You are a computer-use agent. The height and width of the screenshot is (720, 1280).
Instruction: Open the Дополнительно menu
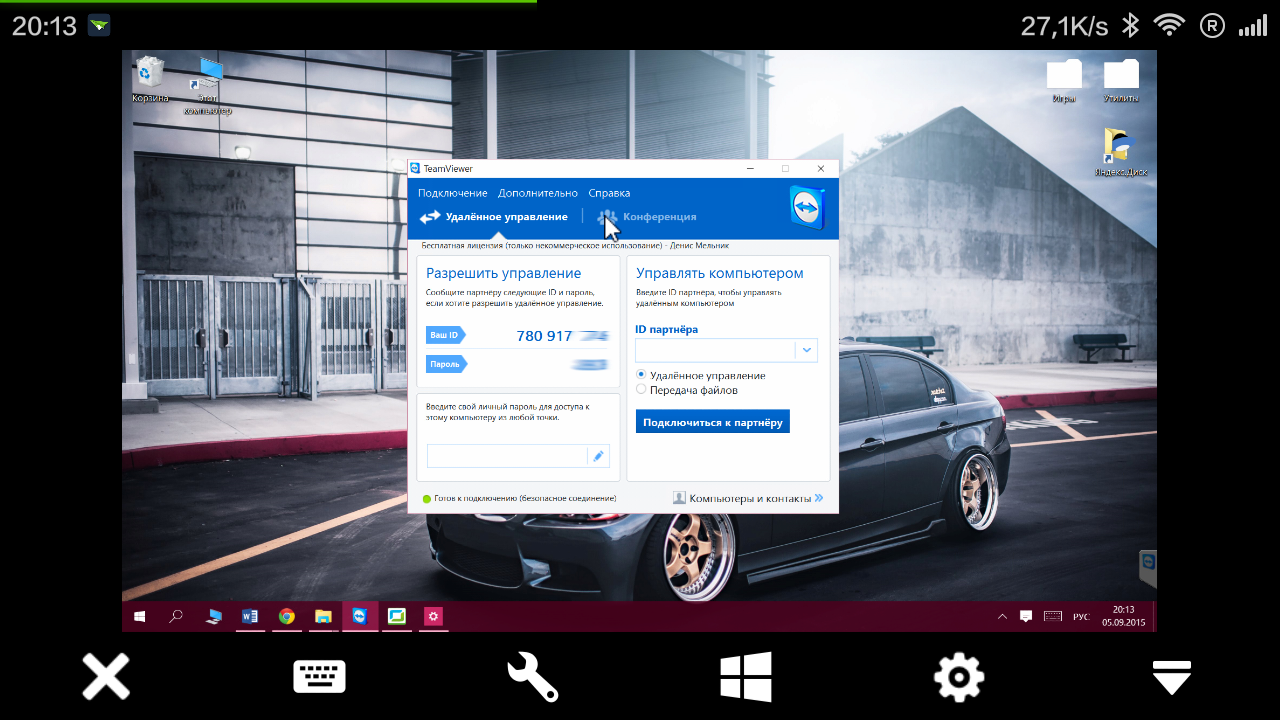(538, 193)
